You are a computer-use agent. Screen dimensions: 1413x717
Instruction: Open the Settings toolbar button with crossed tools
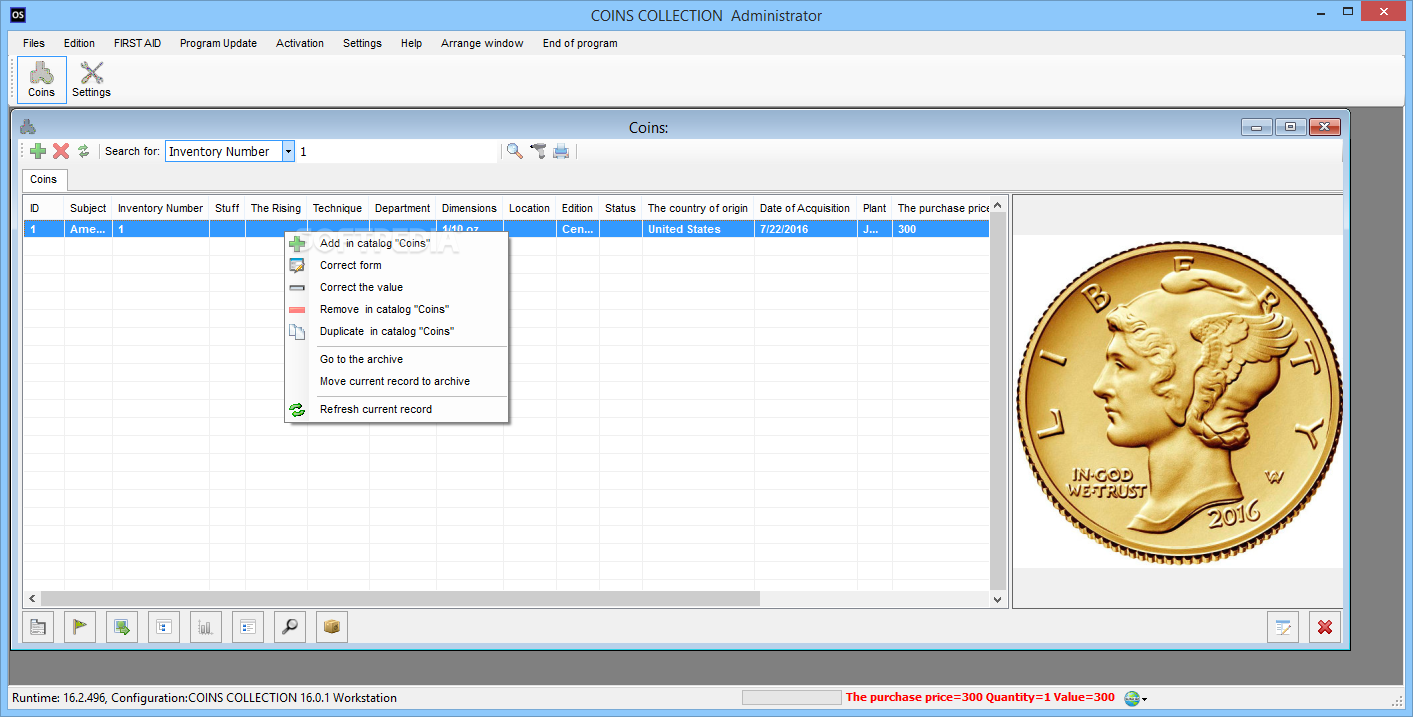coord(91,80)
